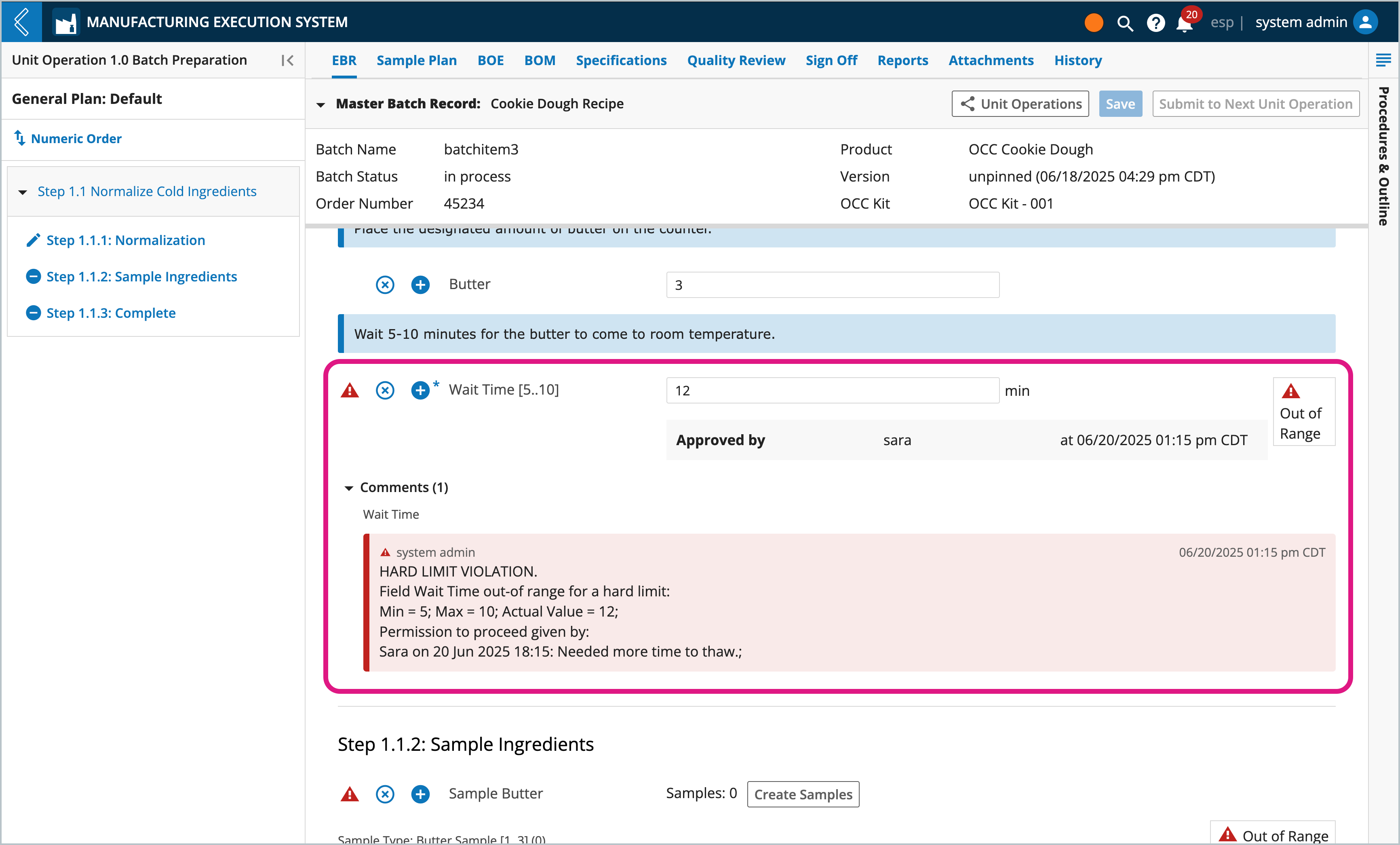This screenshot has width=1400, height=845.
Task: Click the OCC Kit - 001 value
Action: 1011,203
